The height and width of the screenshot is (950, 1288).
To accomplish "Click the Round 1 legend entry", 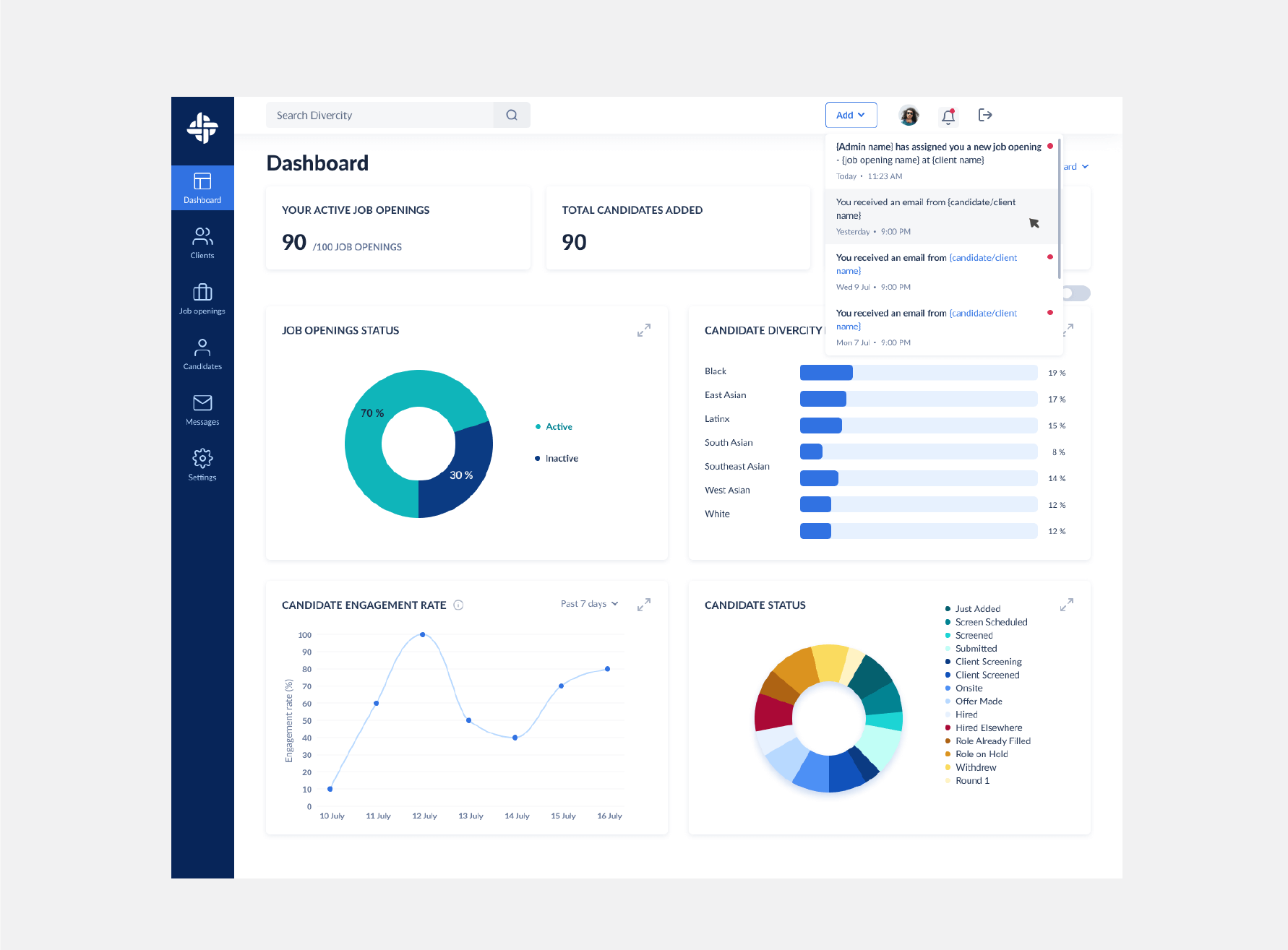I will (968, 781).
